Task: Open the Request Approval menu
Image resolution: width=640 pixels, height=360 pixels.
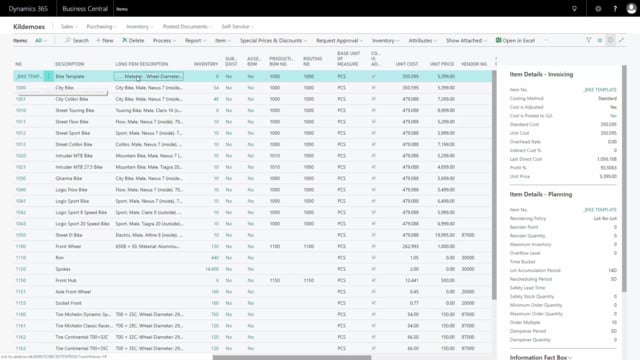Action: 339,40
